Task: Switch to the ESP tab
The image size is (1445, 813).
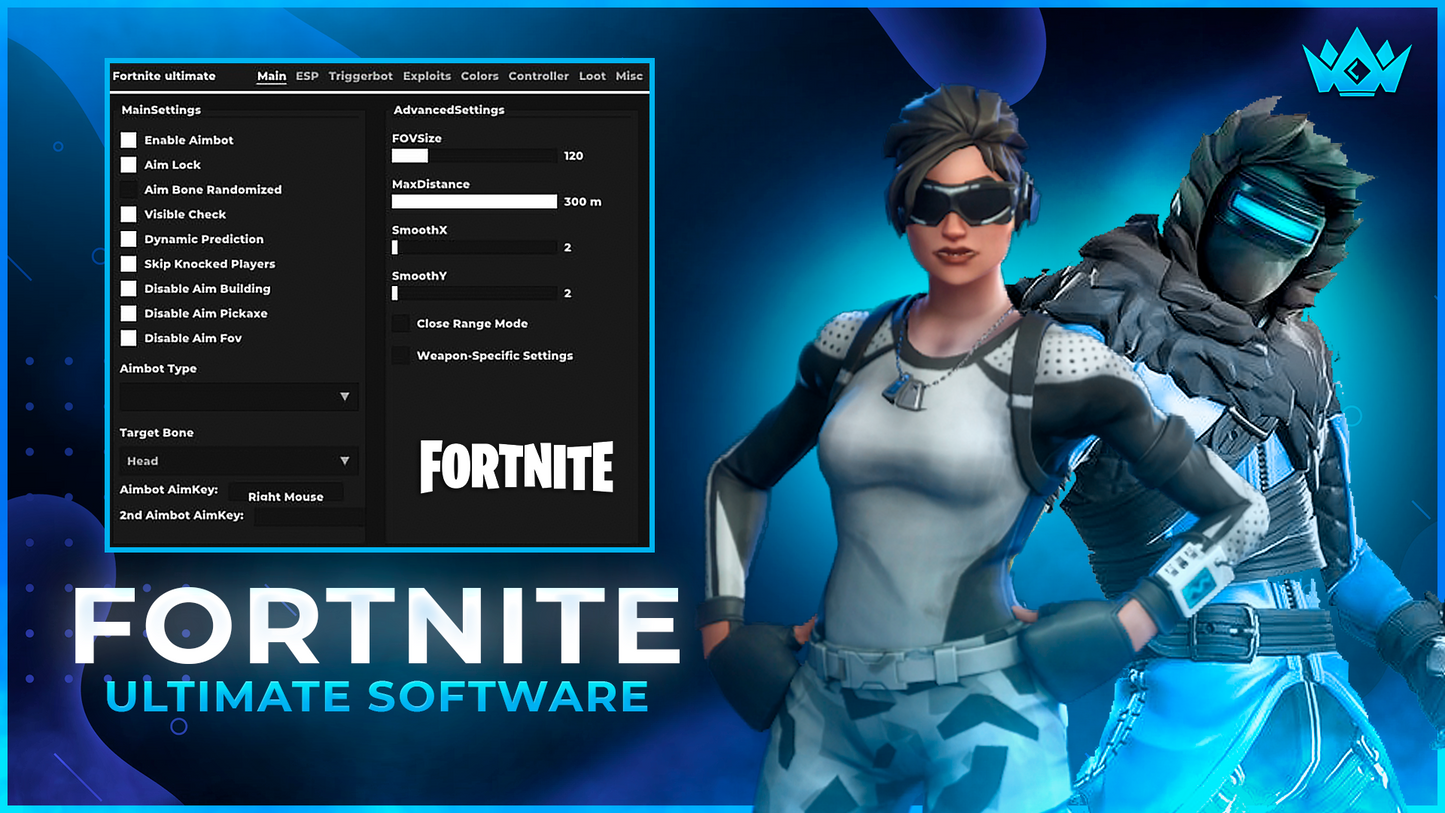Action: coord(306,76)
